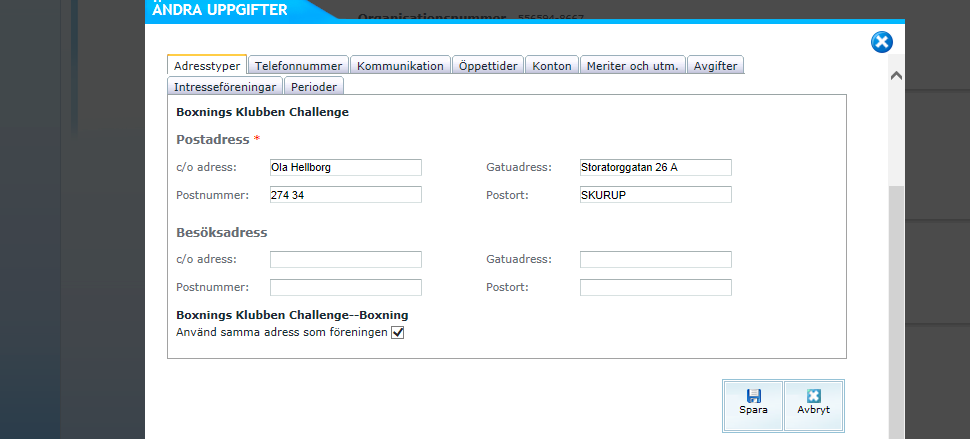970x439 pixels.
Task: Select the Öppettider tab
Action: (x=488, y=66)
